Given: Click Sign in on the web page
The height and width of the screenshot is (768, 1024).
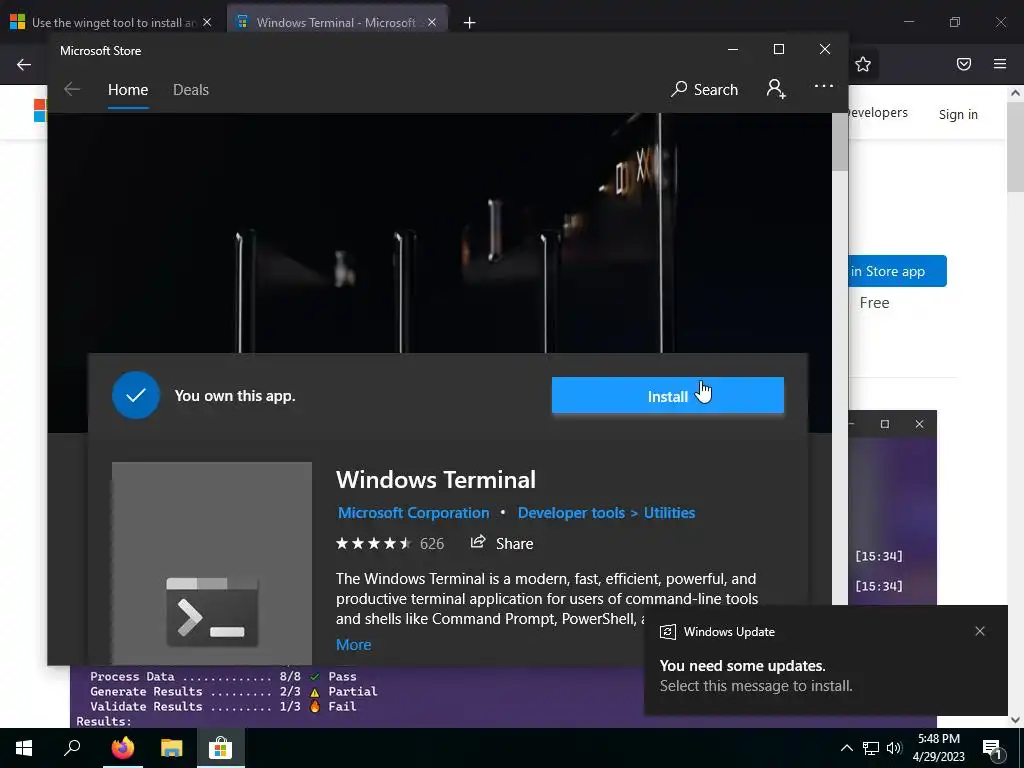Looking at the screenshot, I should click(x=958, y=114).
